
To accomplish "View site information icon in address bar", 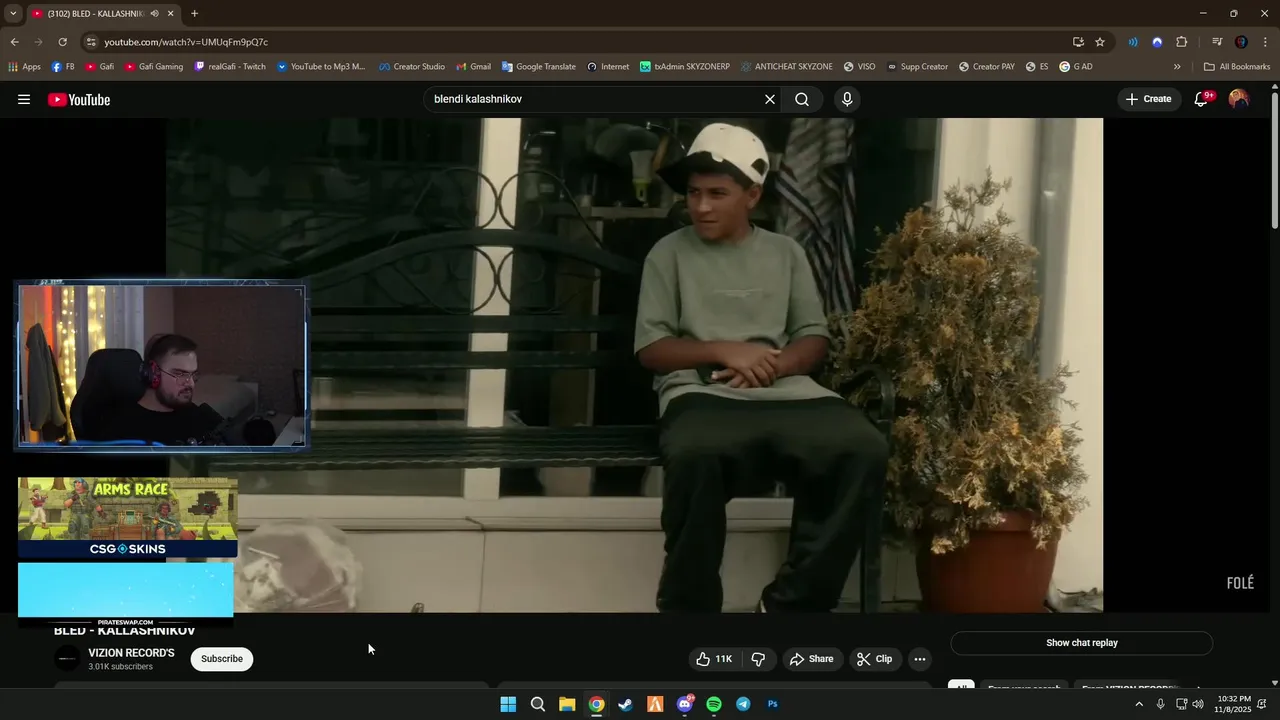I will click(x=91, y=42).
